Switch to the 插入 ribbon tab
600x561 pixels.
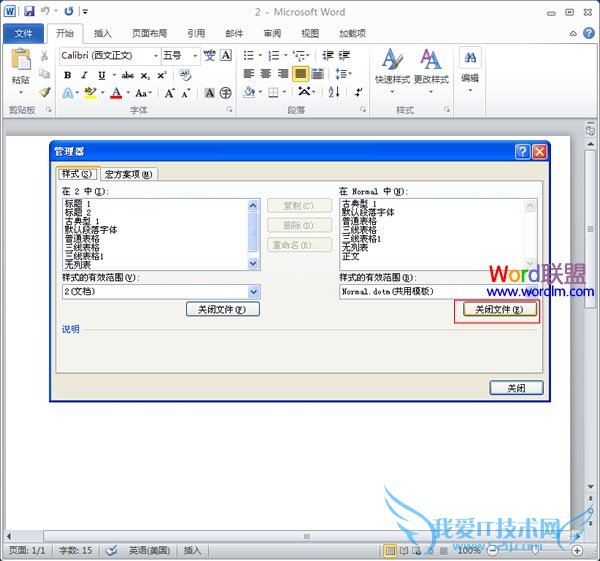103,34
